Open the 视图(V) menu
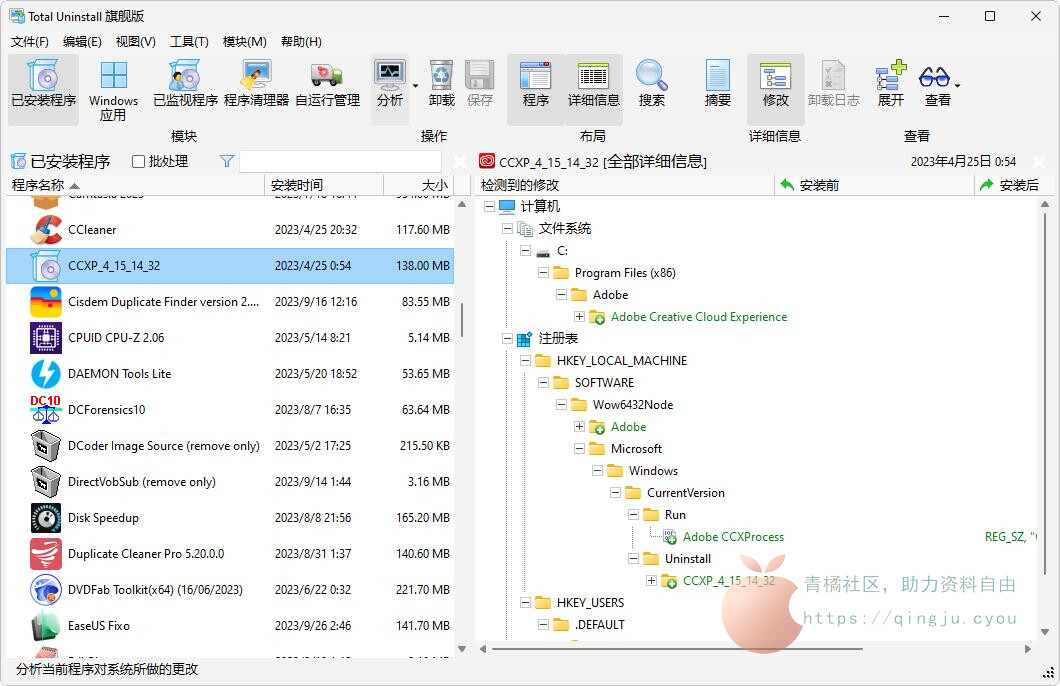Screen dimensions: 1060x686 pyautogui.click(x=135, y=42)
